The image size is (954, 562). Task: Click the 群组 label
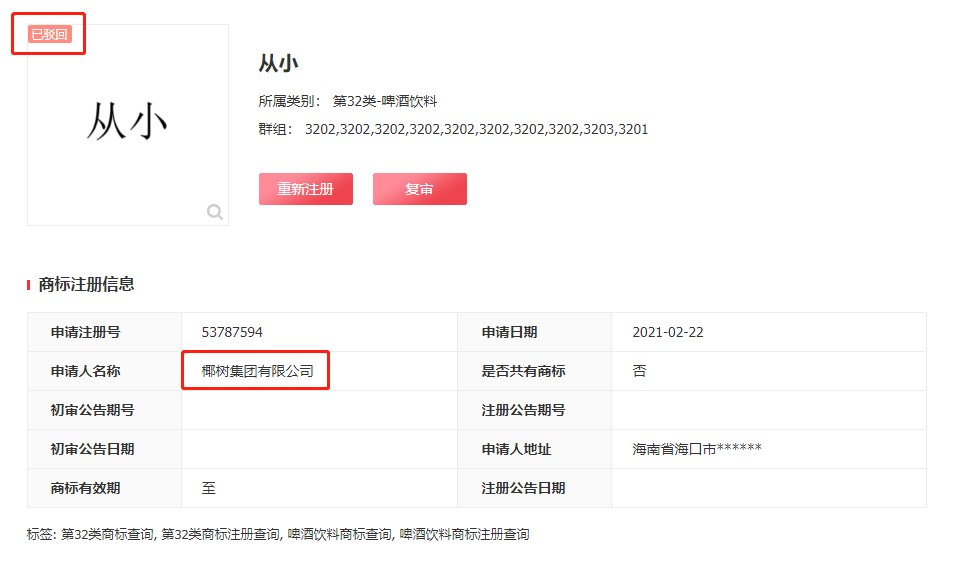(x=276, y=129)
